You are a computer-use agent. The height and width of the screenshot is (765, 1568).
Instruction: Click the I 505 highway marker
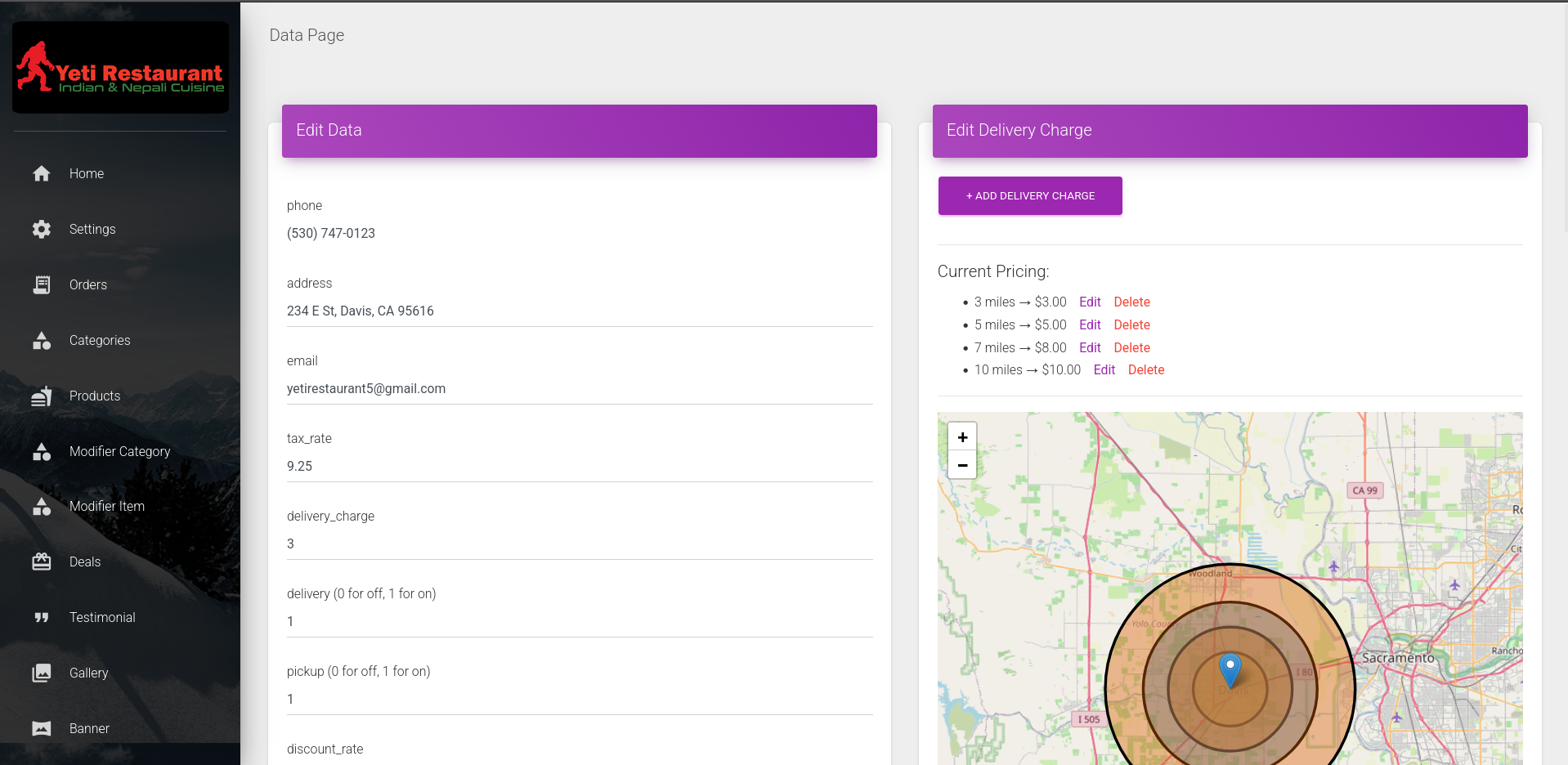tap(1089, 719)
